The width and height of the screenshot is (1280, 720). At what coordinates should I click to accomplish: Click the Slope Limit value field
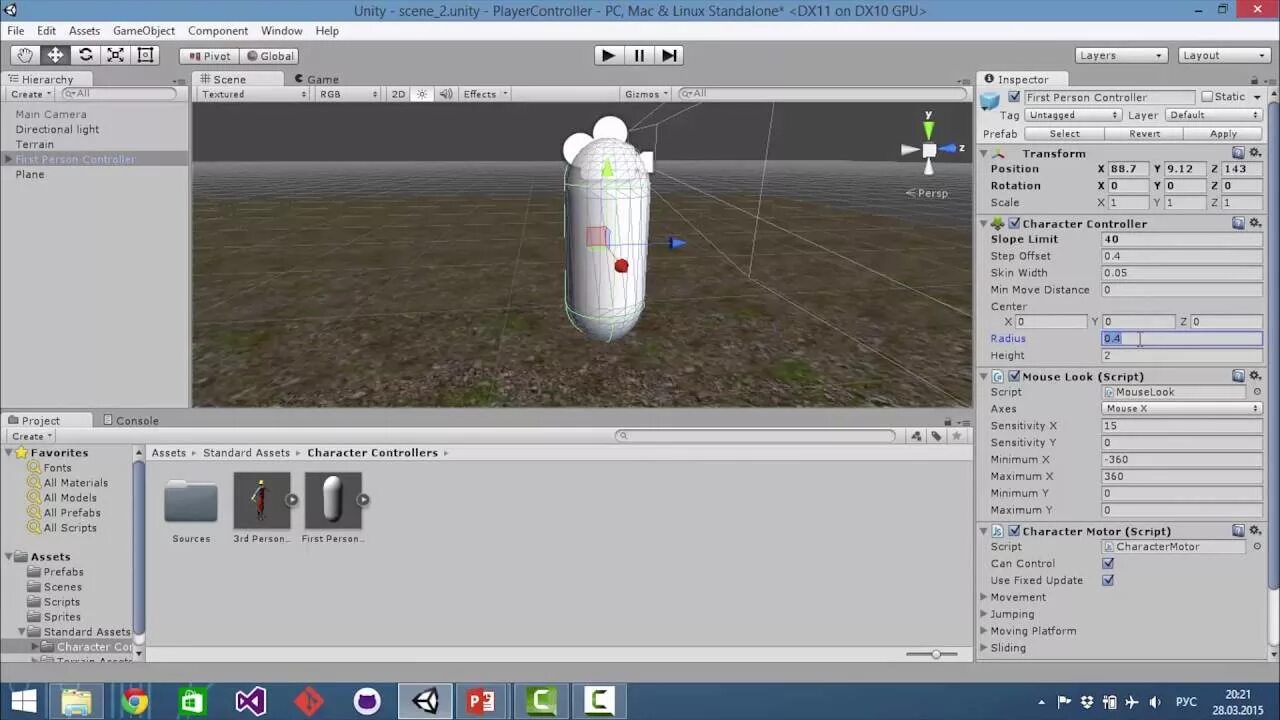(x=1182, y=239)
